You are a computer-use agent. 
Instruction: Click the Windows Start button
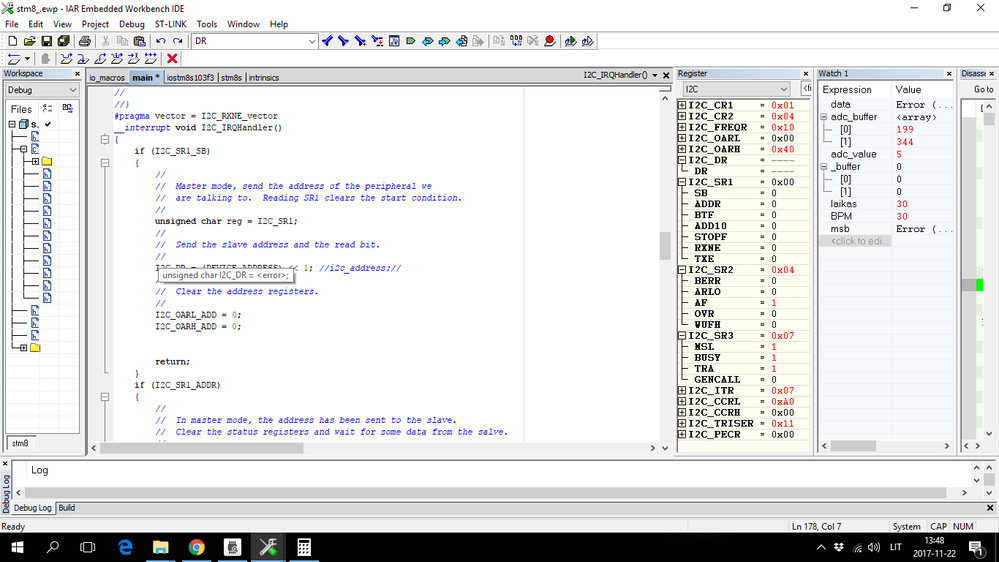(17, 547)
